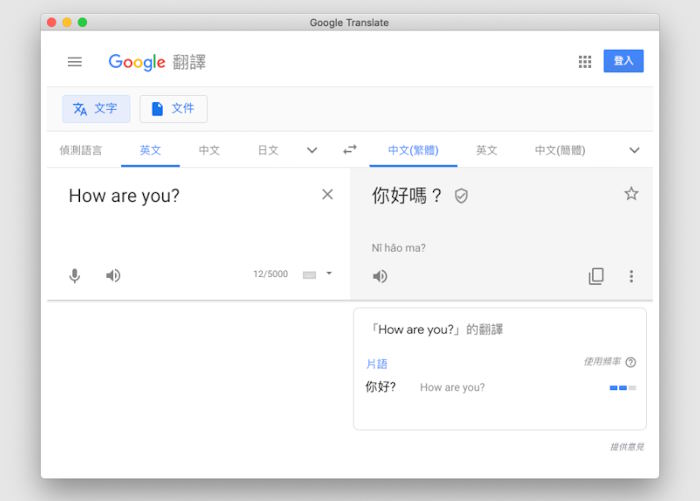Image resolution: width=700 pixels, height=501 pixels.
Task: Click the frequency bar indicator for 你好?
Action: [x=623, y=388]
